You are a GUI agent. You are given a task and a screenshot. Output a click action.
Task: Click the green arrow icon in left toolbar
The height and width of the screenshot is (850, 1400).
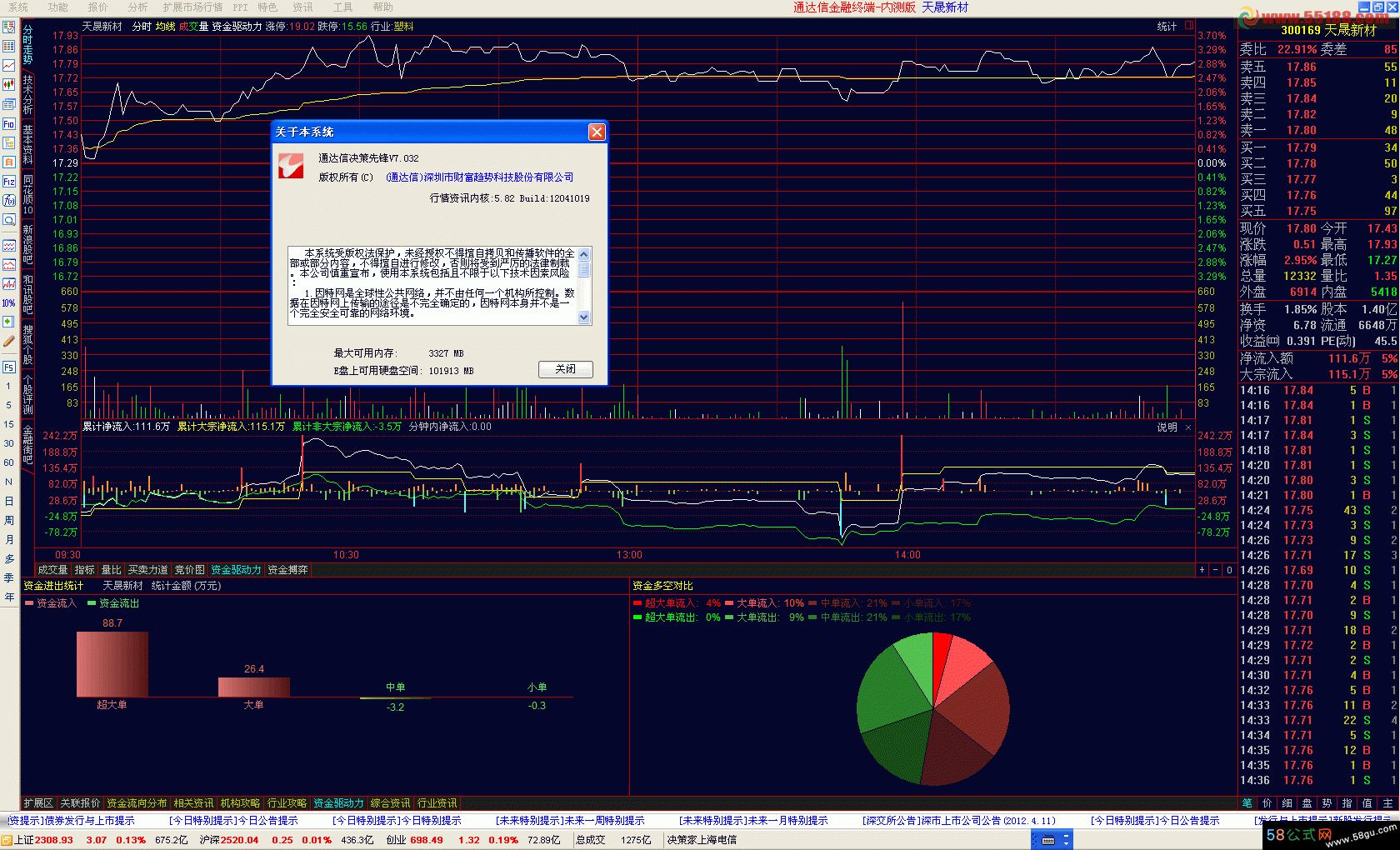coord(9,322)
